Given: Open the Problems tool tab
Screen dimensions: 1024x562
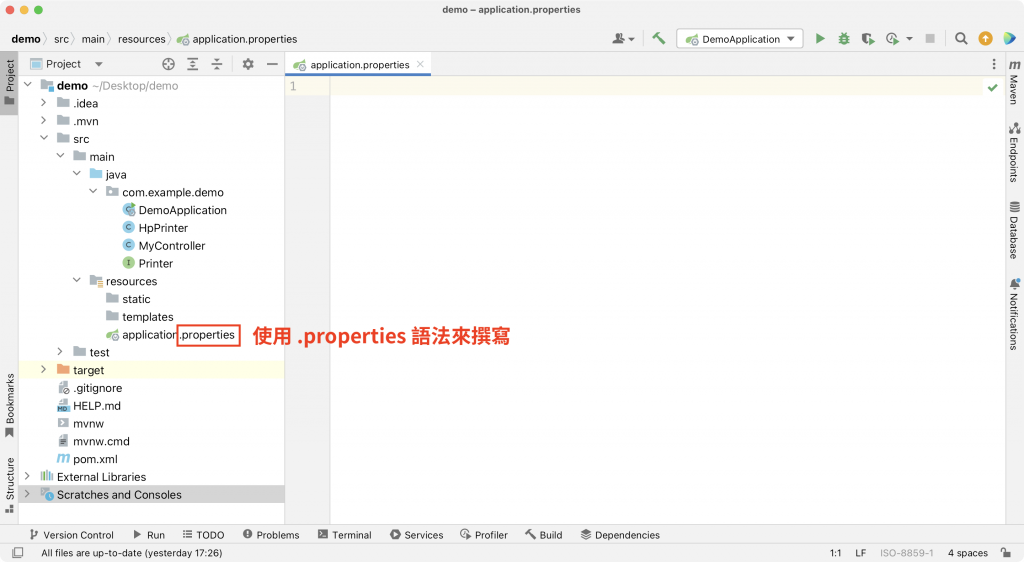Looking at the screenshot, I should tap(271, 535).
